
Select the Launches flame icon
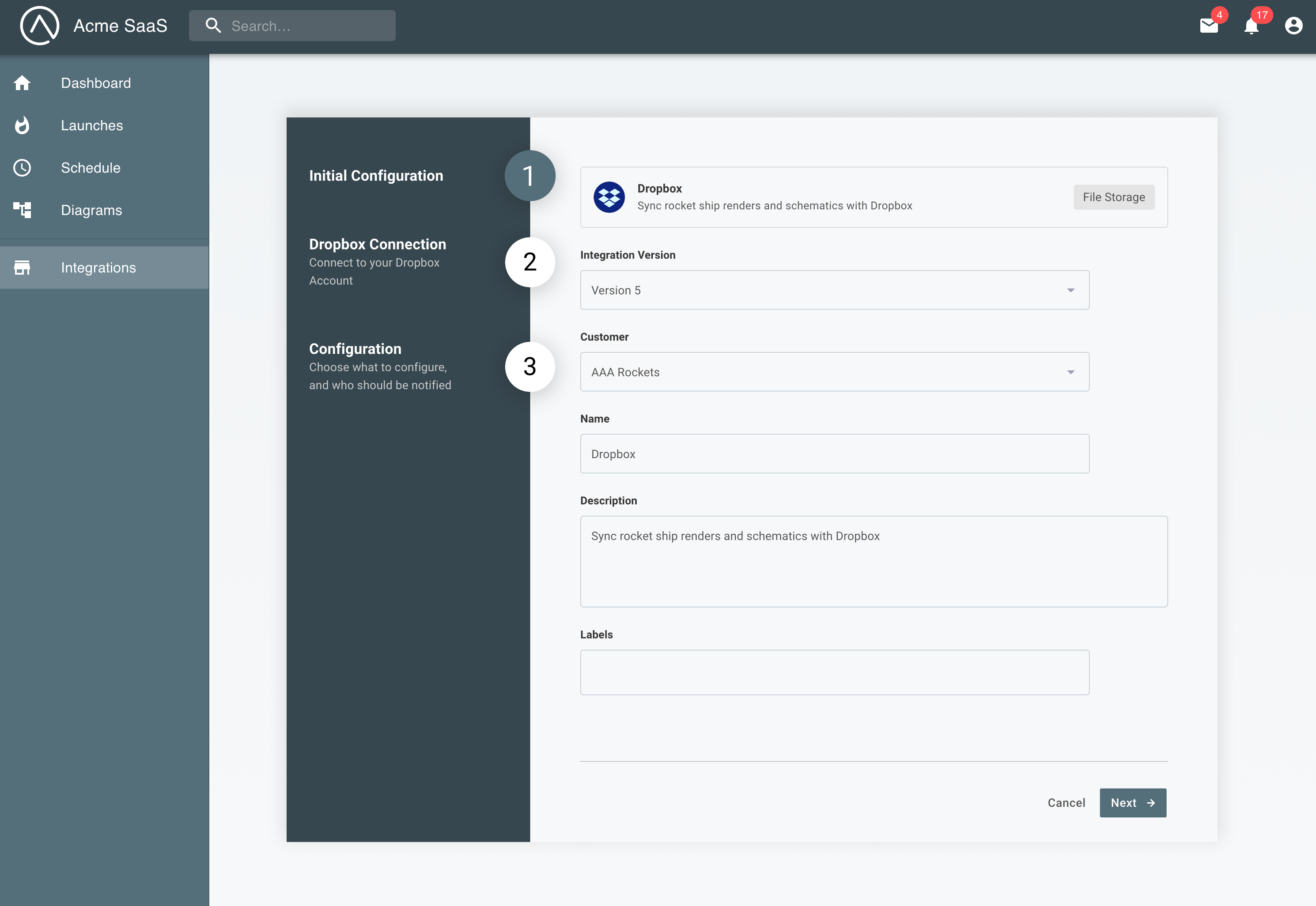(x=23, y=125)
